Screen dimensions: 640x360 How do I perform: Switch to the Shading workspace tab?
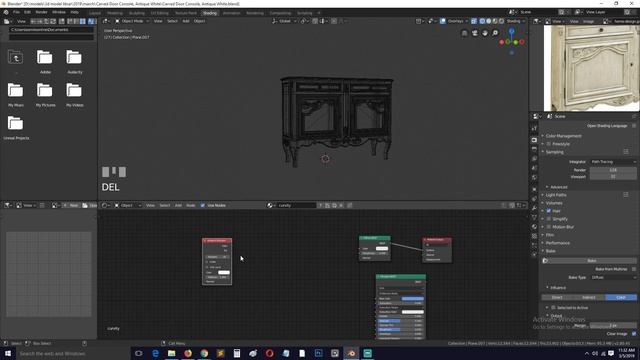click(x=210, y=13)
